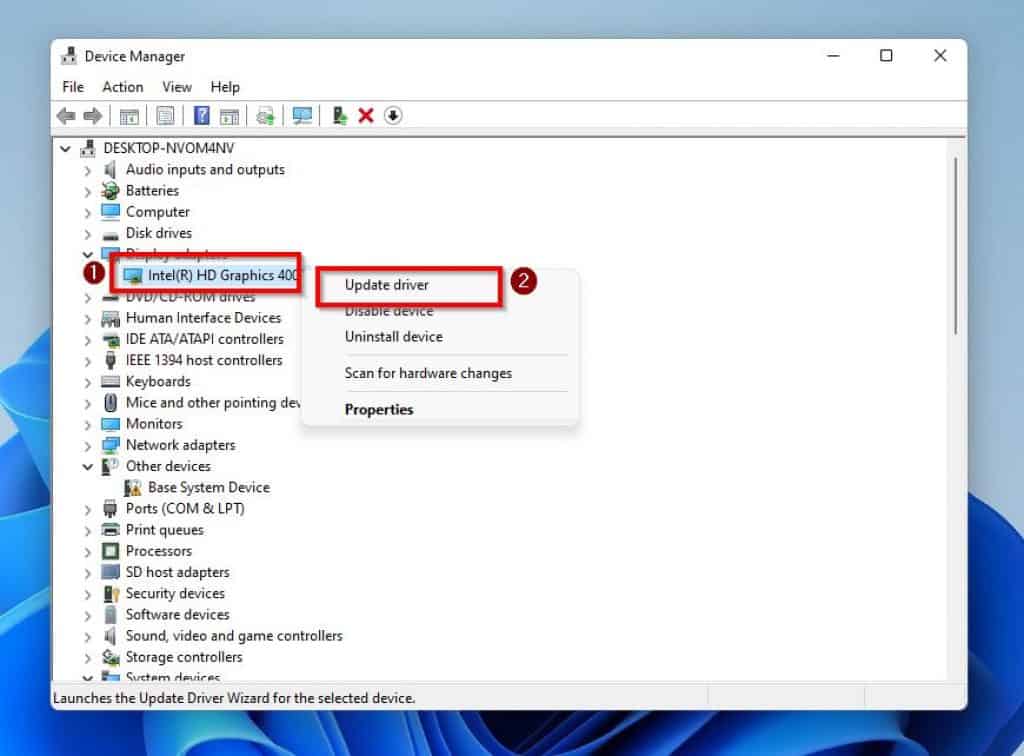
Task: Click the mouse icon for Mice and pointing devices
Action: (x=110, y=403)
